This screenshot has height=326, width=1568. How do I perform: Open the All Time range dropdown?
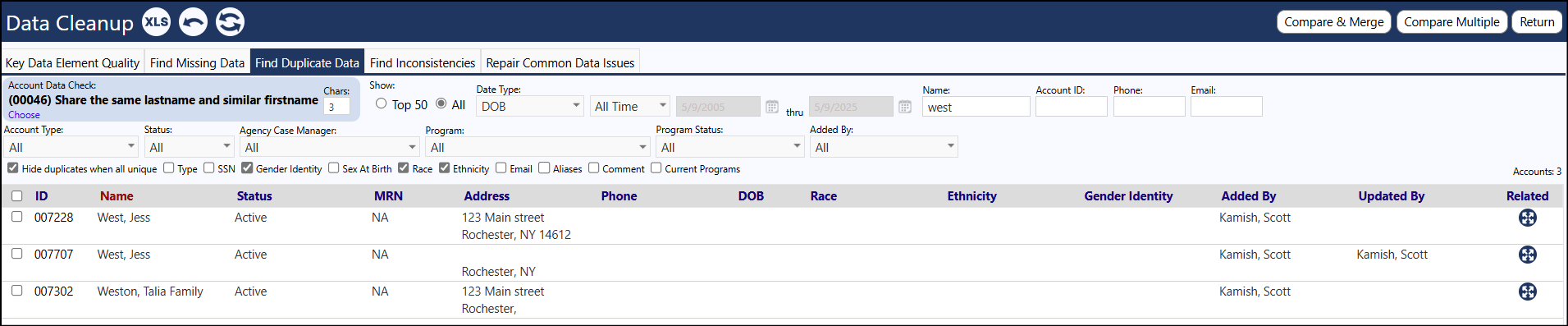click(x=630, y=106)
